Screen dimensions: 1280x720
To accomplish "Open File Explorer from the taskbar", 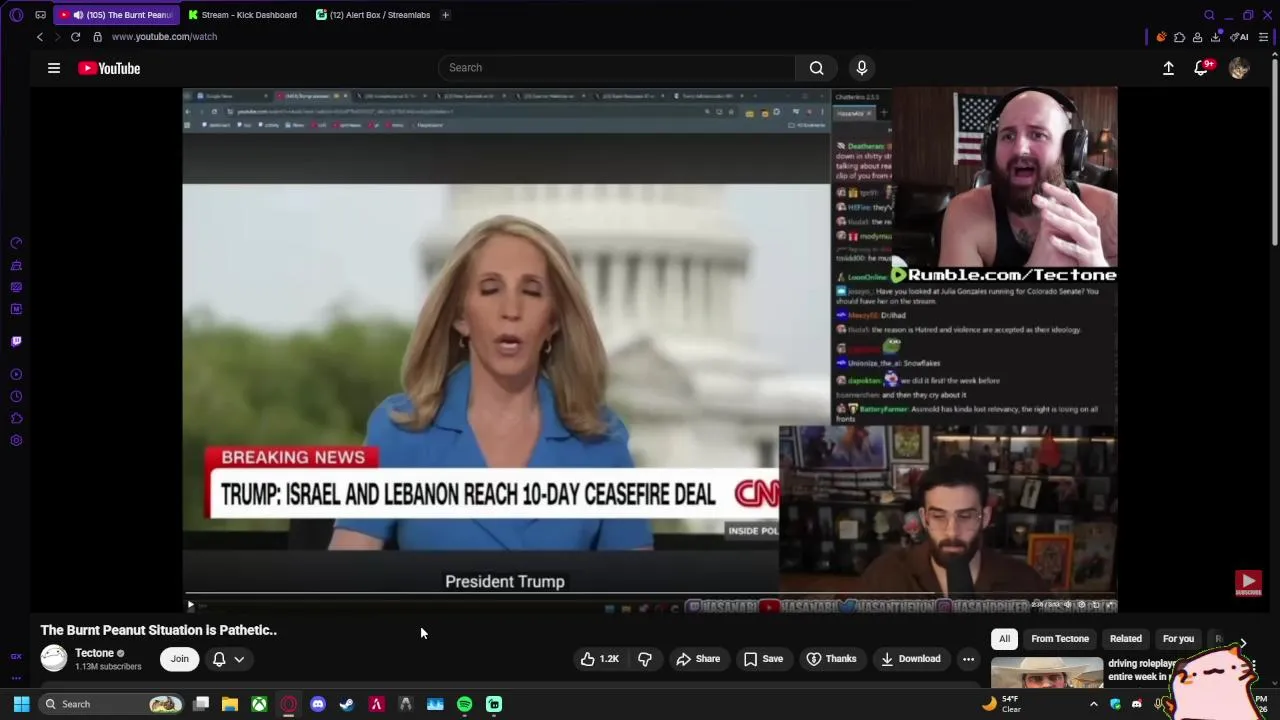I will pos(230,704).
